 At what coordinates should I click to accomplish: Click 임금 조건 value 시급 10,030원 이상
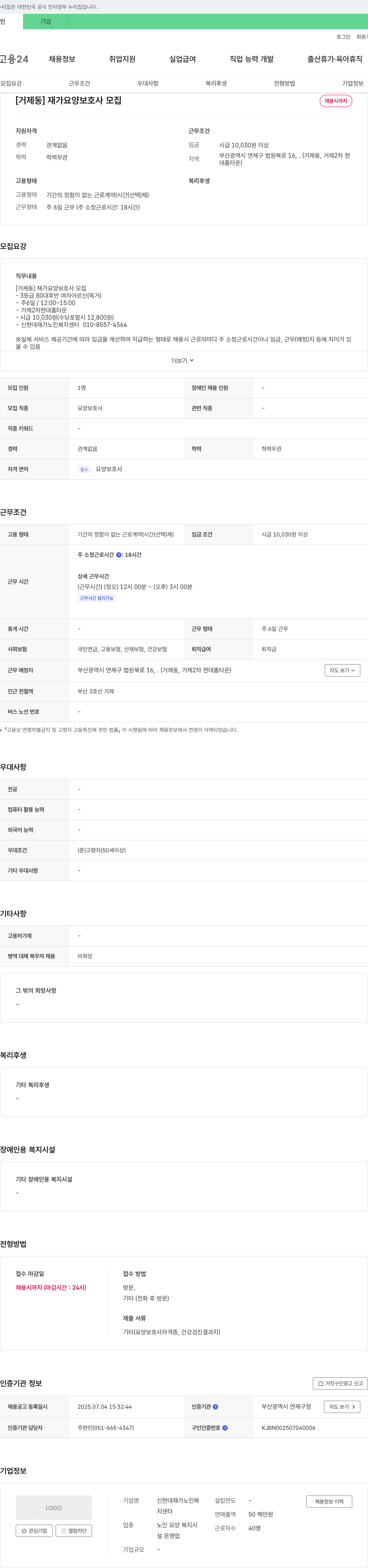[x=285, y=535]
